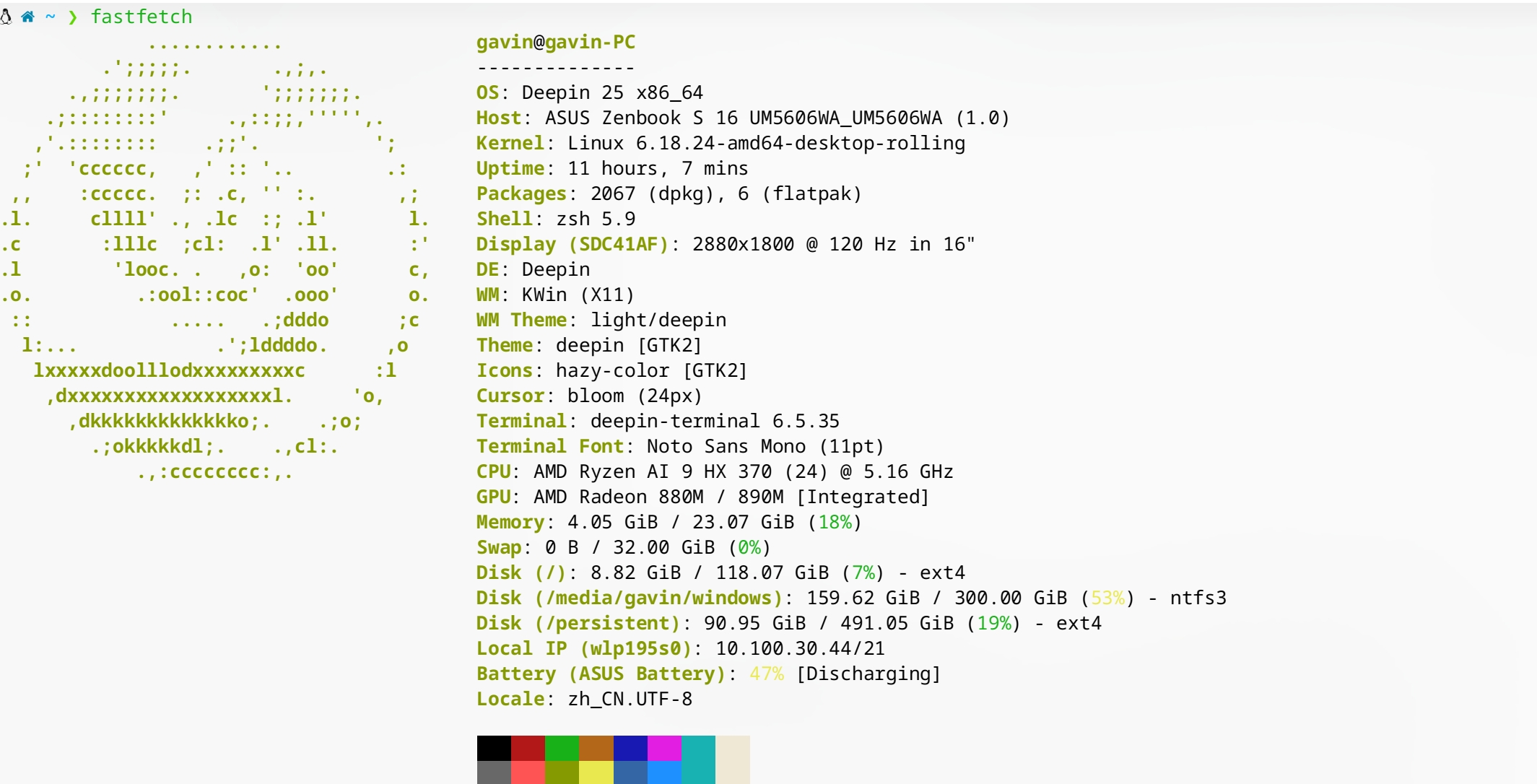This screenshot has height=784, width=1537.
Task: Click the battery level '47%'
Action: [x=766, y=674]
